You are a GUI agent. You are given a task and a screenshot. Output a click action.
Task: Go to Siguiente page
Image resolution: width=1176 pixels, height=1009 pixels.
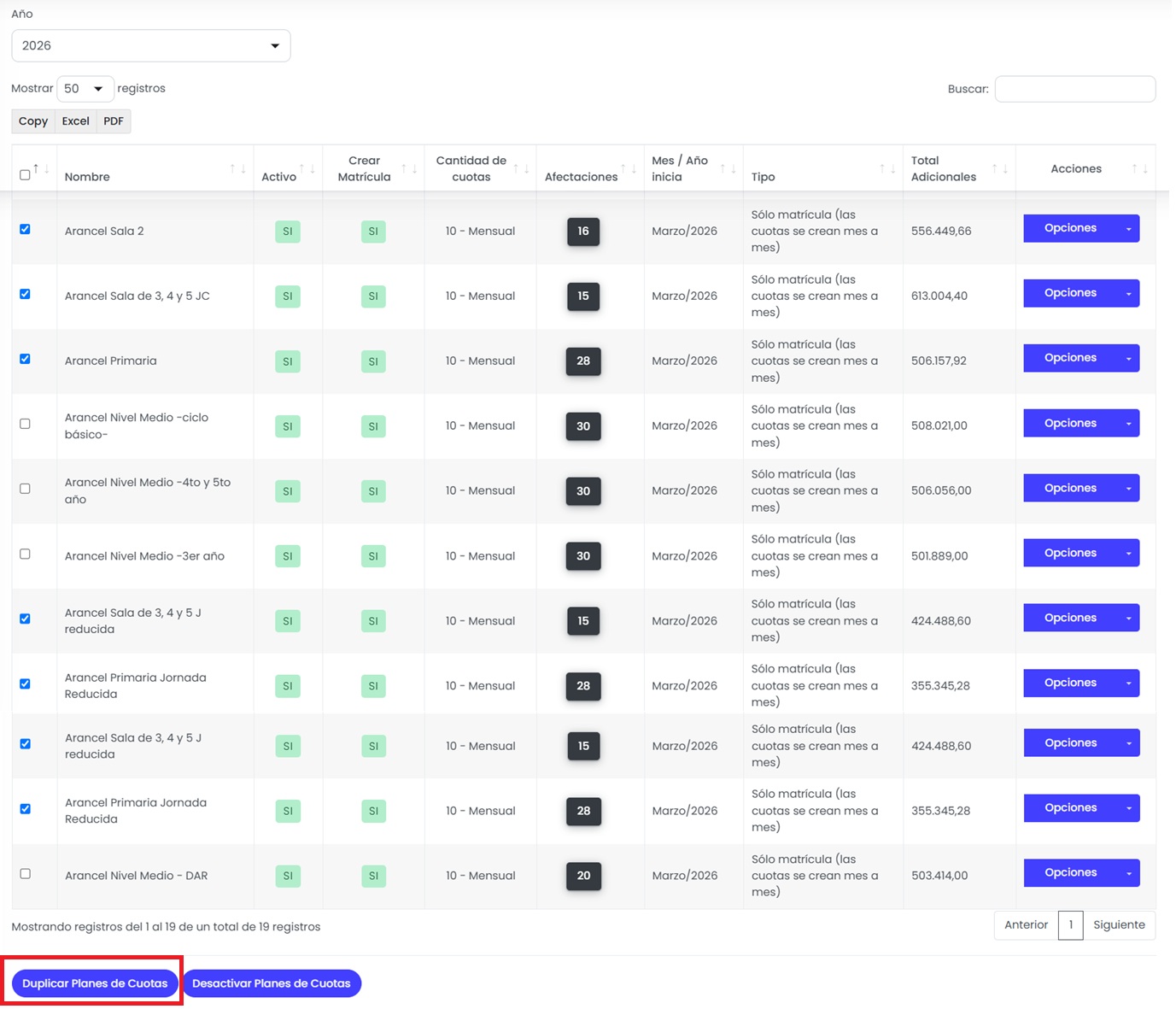1119,925
